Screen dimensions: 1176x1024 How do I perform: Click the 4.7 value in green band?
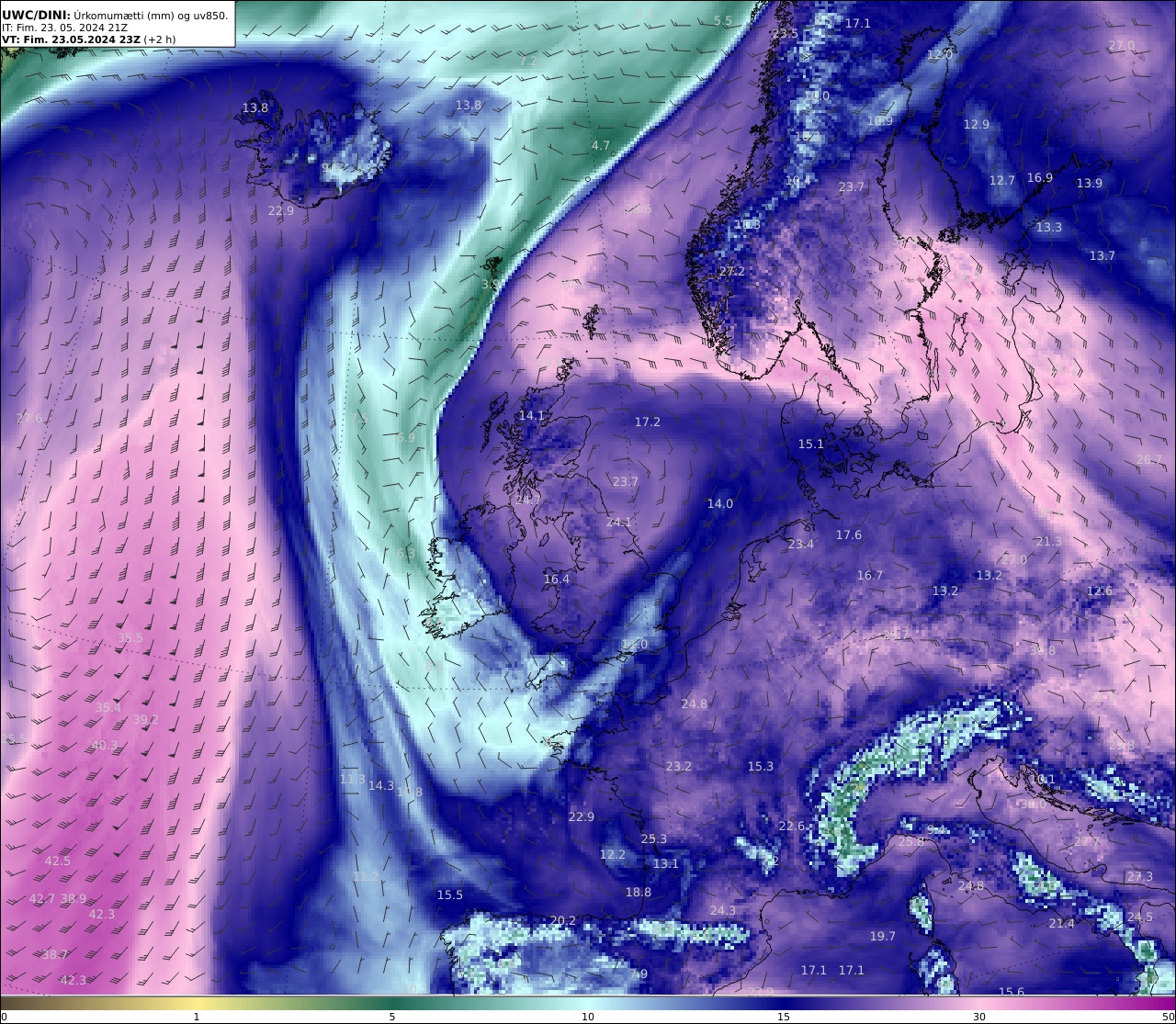[601, 146]
